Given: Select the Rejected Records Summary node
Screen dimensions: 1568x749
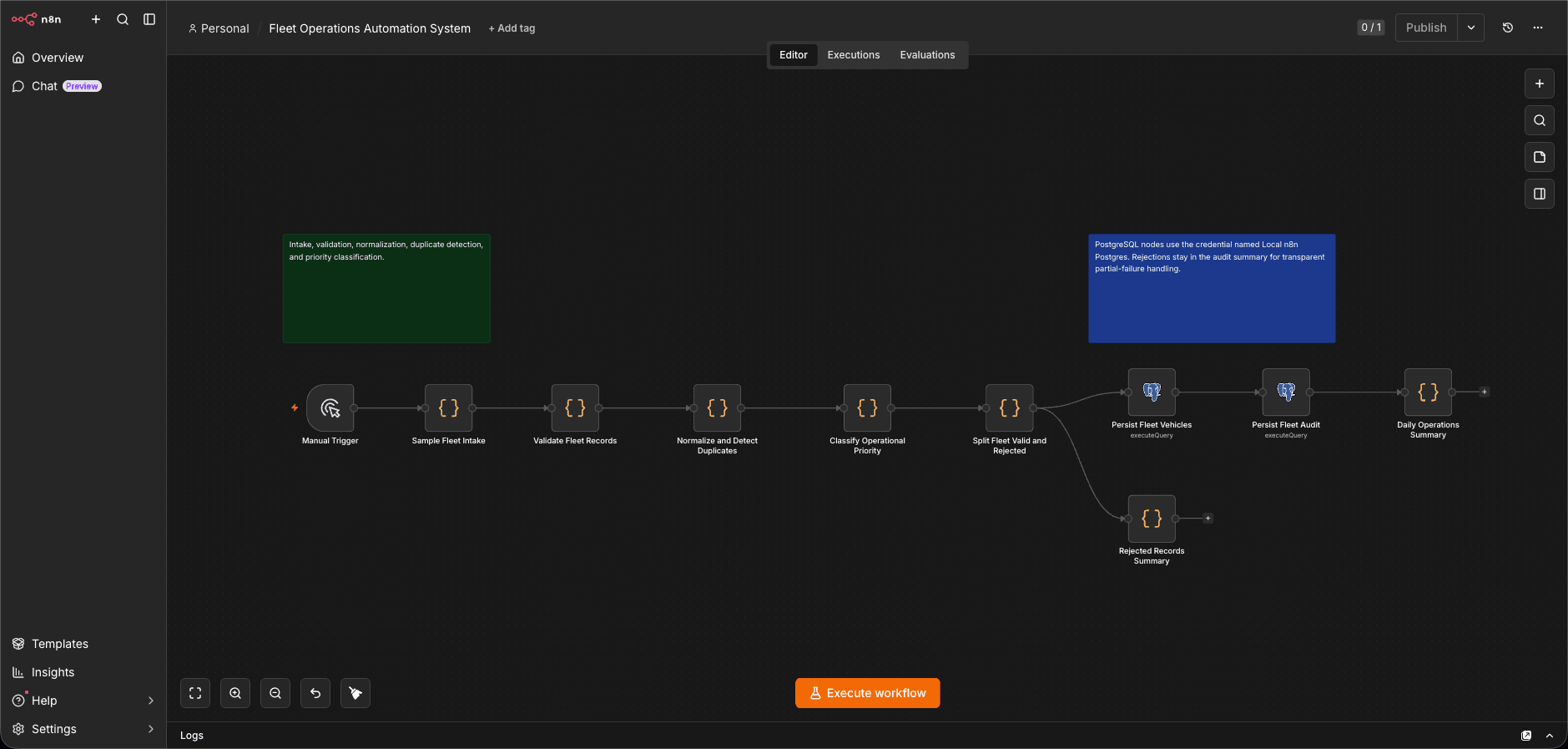Looking at the screenshot, I should [1152, 519].
